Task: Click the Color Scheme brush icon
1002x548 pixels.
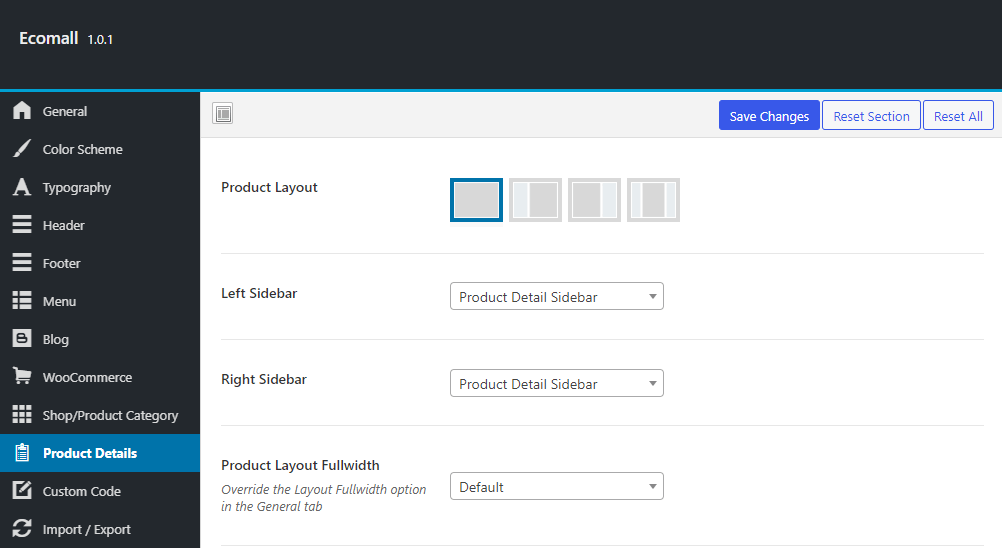Action: 22,149
